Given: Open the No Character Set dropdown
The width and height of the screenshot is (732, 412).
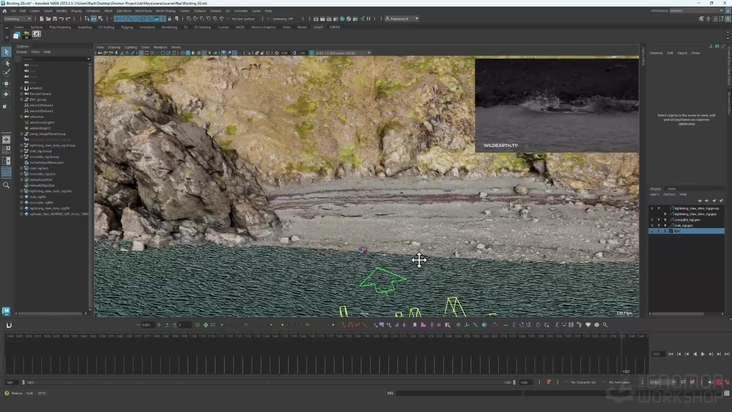Looking at the screenshot, I should 584,382.
